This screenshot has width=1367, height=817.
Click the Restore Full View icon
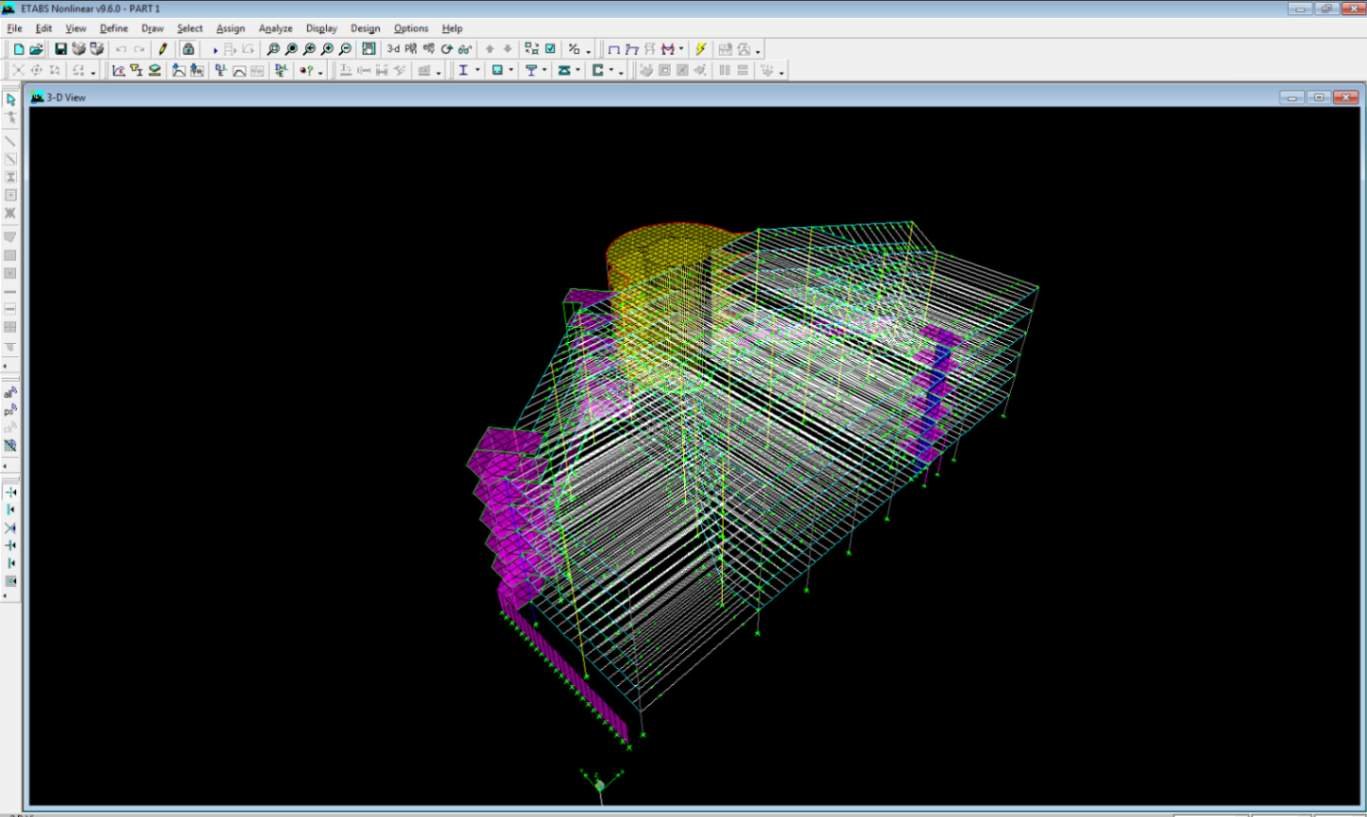[291, 49]
